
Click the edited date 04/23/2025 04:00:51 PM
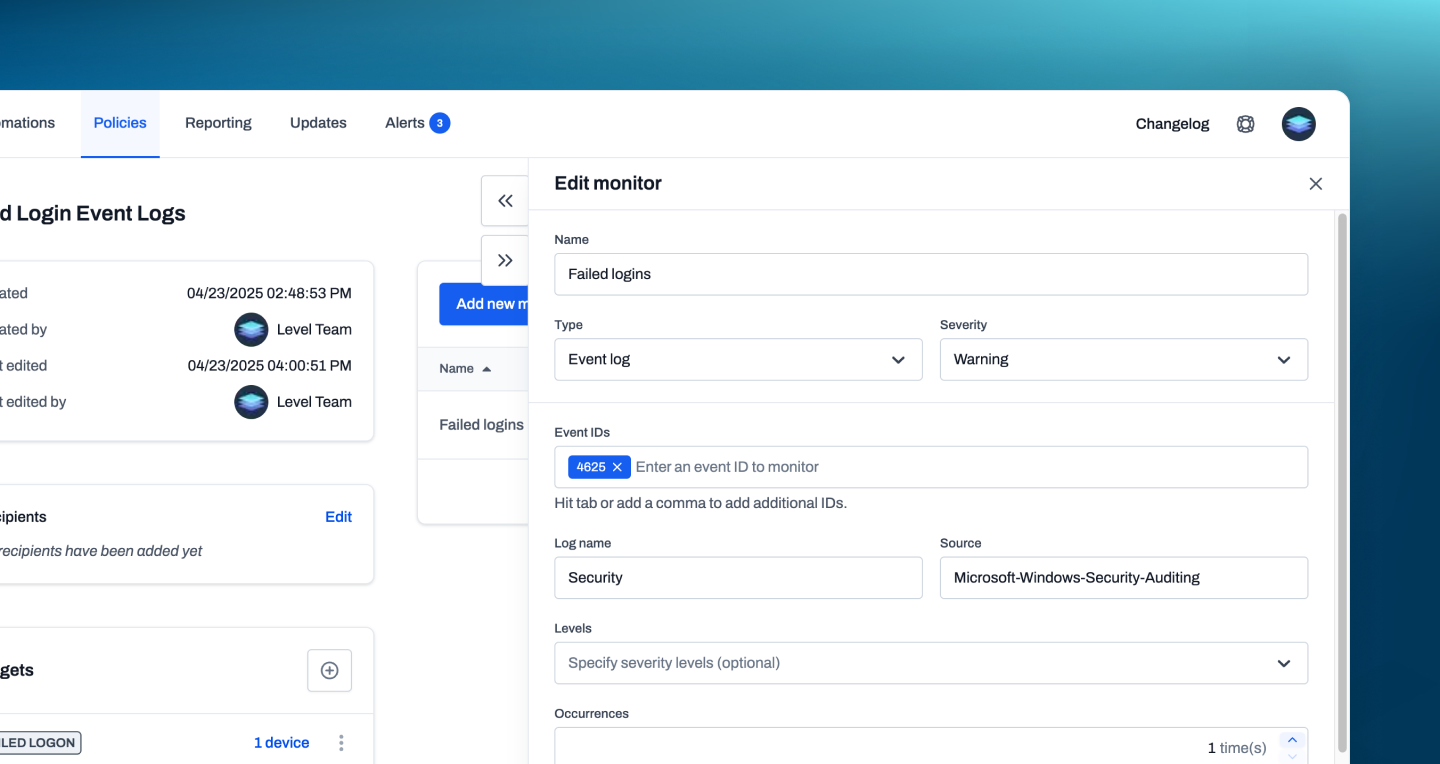pos(269,366)
